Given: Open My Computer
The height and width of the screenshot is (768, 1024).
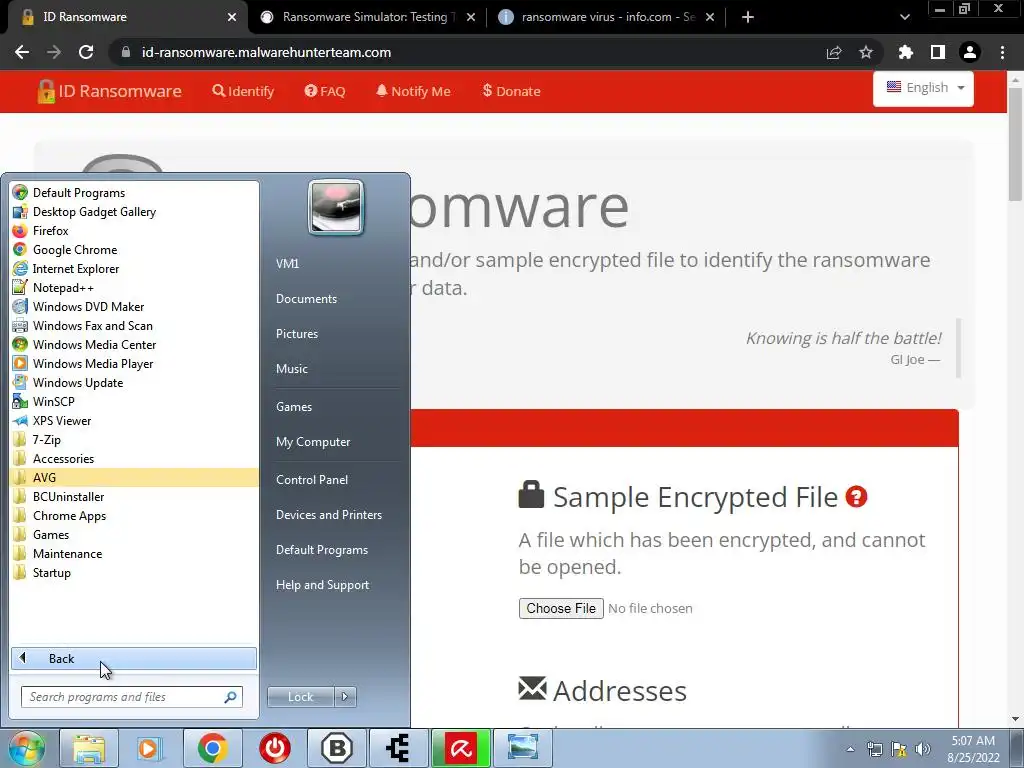Looking at the screenshot, I should click(x=313, y=441).
